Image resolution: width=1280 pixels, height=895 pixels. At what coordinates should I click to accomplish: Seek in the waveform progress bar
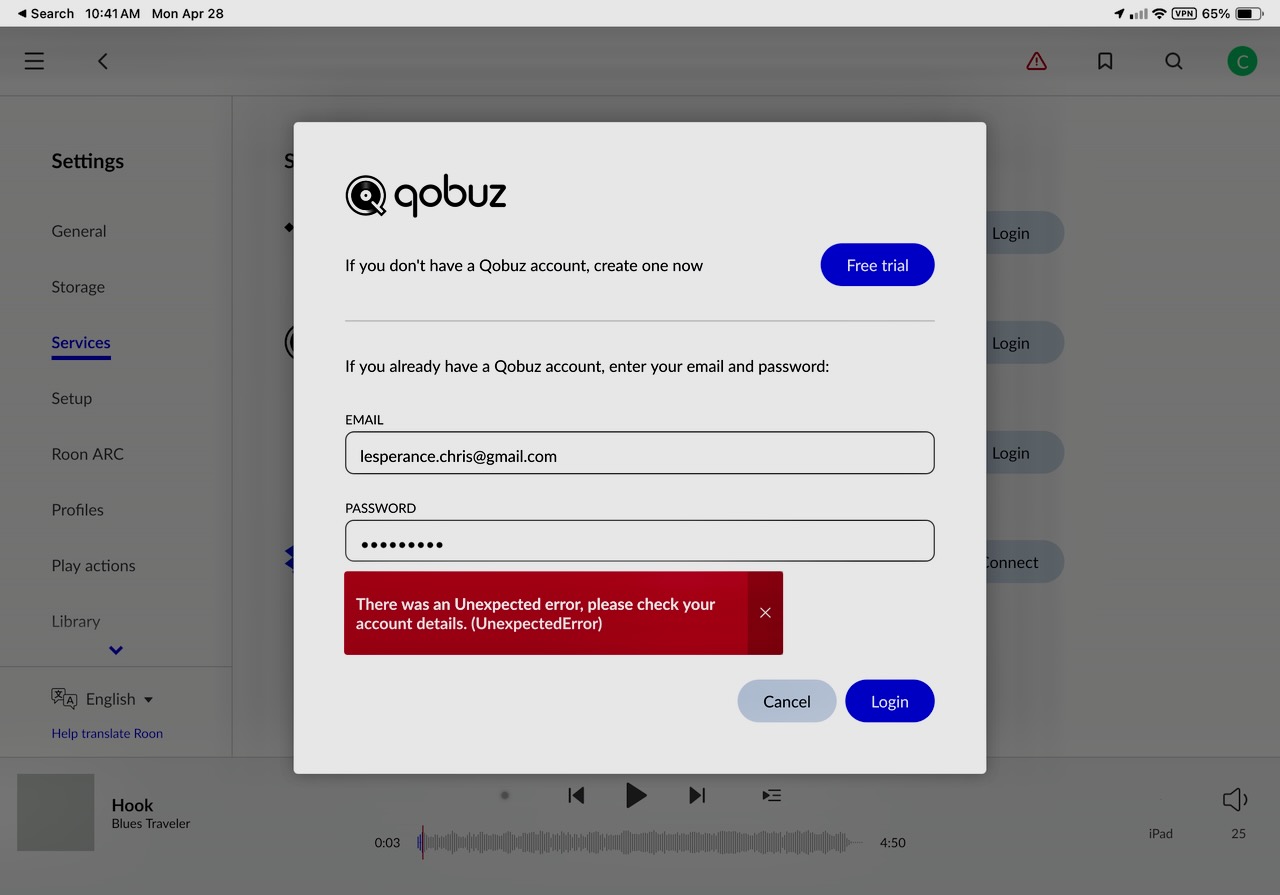[x=640, y=842]
